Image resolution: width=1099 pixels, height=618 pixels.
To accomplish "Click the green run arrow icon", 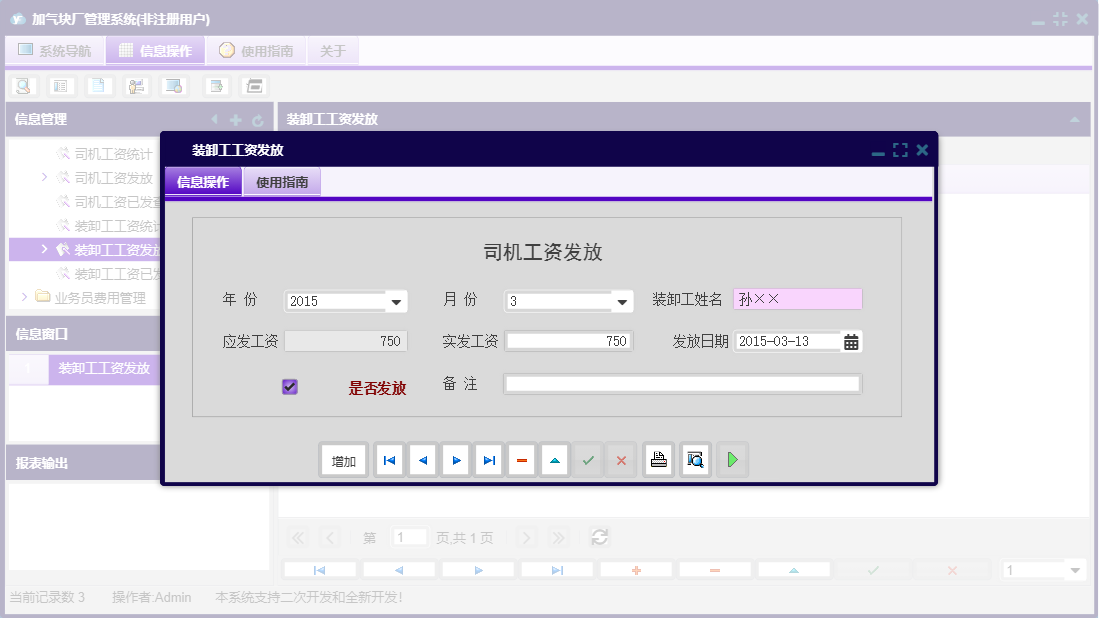I will click(732, 460).
